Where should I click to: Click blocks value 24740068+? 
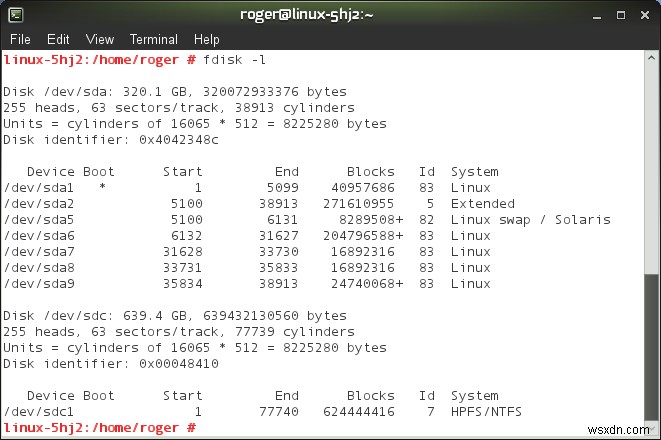tap(367, 284)
